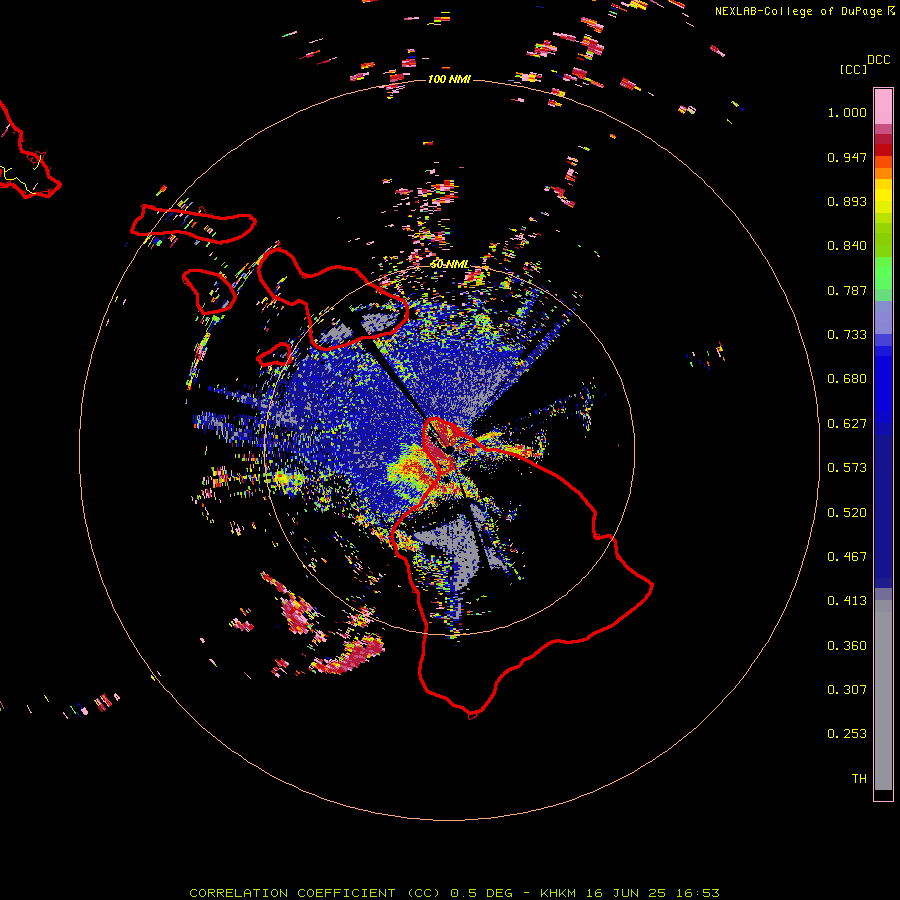Click the 1.000 value on color scale
This screenshot has width=900, height=900.
tap(847, 112)
